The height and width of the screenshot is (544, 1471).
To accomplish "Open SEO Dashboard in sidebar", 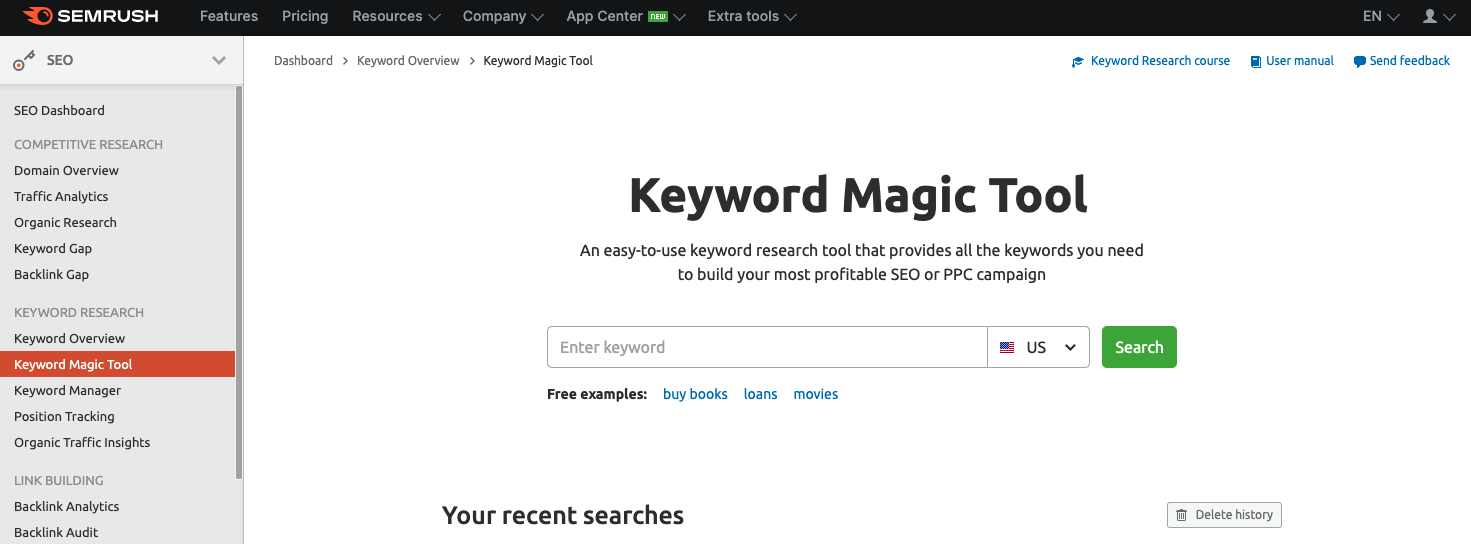I will point(59,111).
